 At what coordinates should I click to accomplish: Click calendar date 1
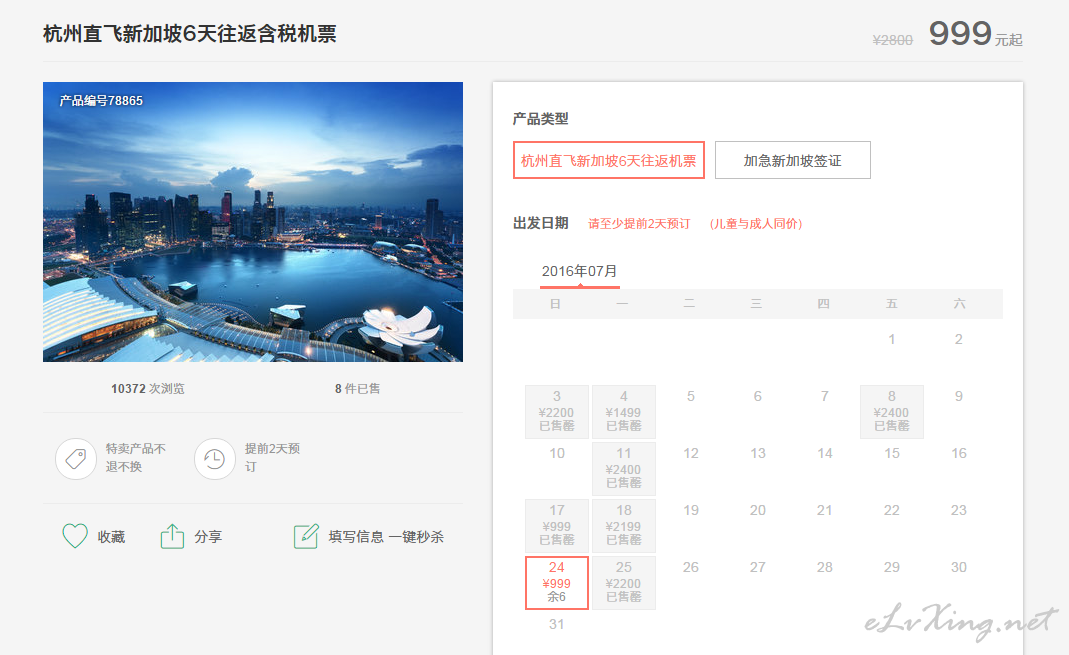(x=892, y=339)
